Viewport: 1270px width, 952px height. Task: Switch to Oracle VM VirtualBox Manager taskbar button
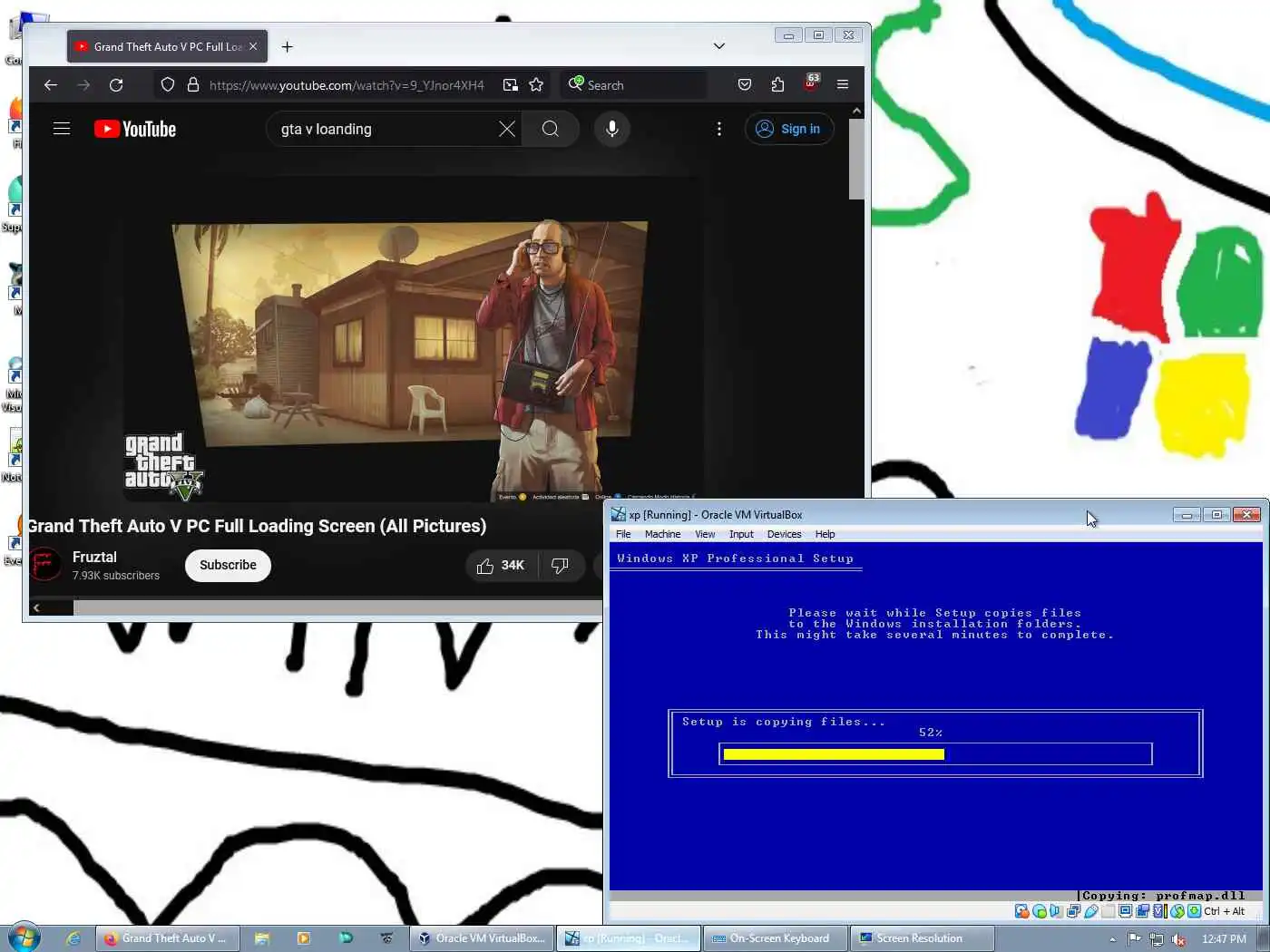[482, 938]
